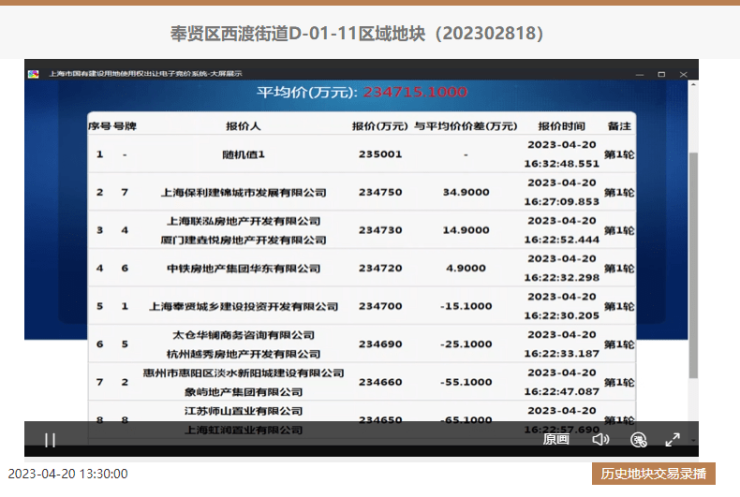Pause the video playback
The image size is (740, 497).
50,440
